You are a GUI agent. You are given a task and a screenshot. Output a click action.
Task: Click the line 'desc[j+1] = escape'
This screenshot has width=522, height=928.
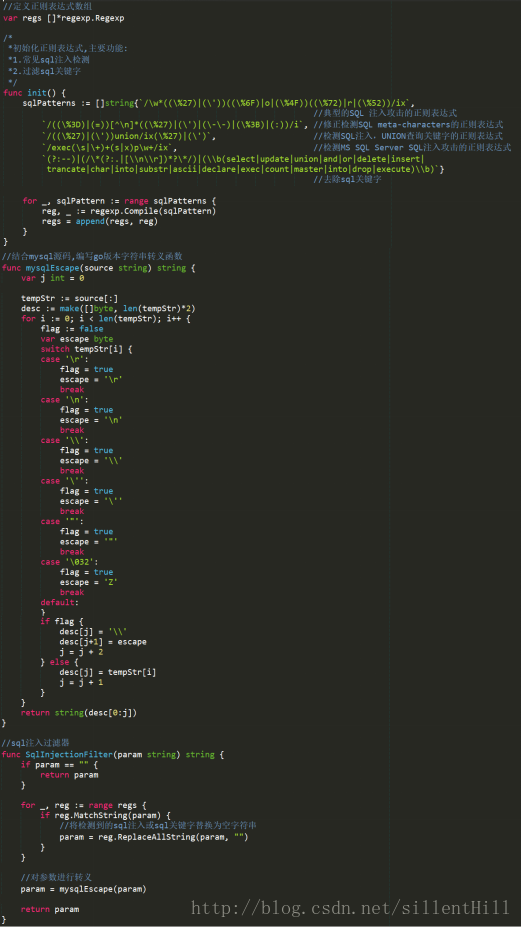click(103, 642)
